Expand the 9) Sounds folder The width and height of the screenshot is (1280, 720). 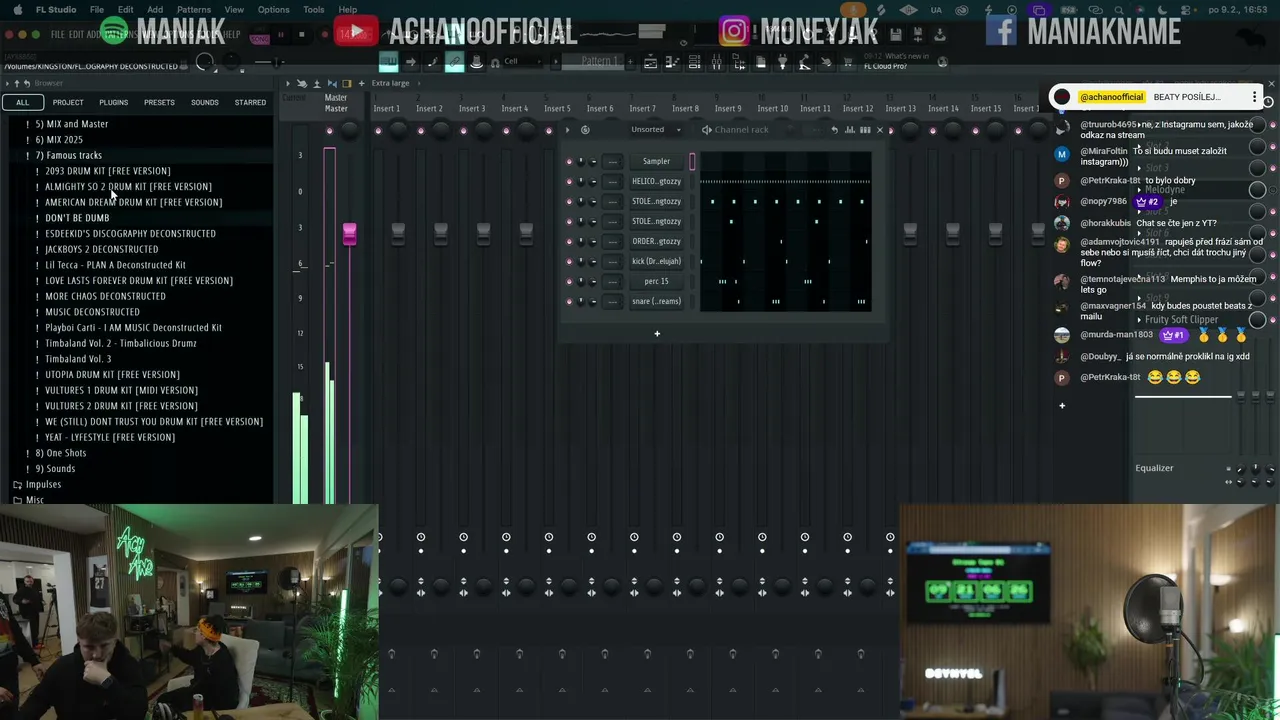click(x=55, y=468)
